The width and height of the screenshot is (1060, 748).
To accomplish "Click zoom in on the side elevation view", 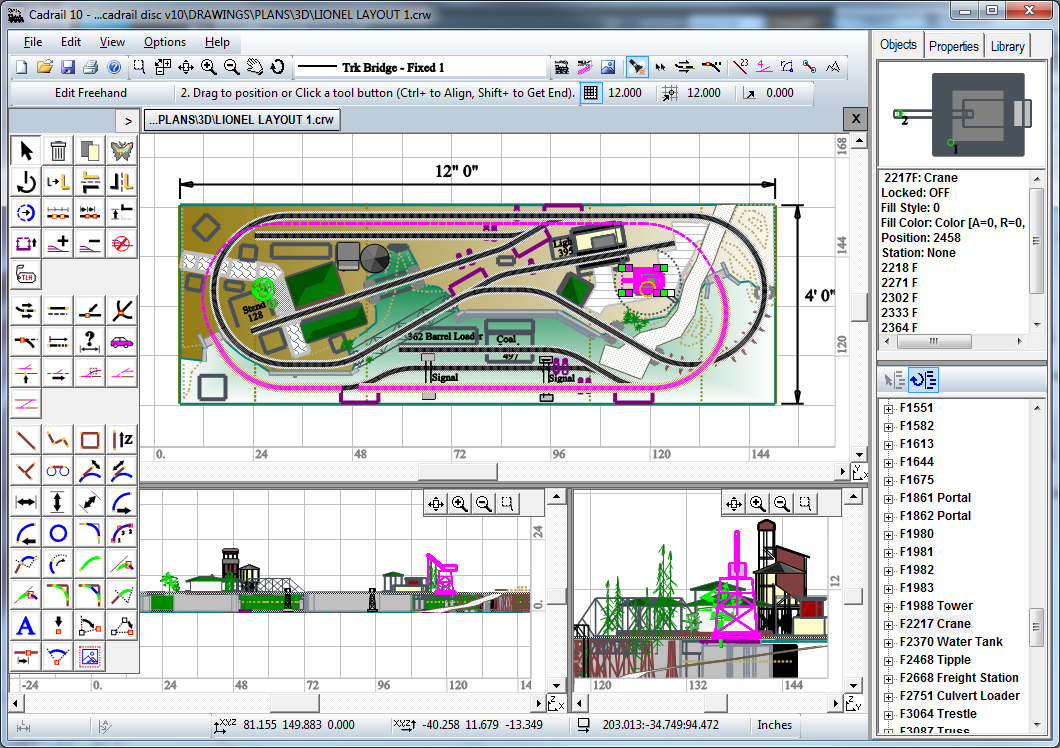I will coord(757,503).
